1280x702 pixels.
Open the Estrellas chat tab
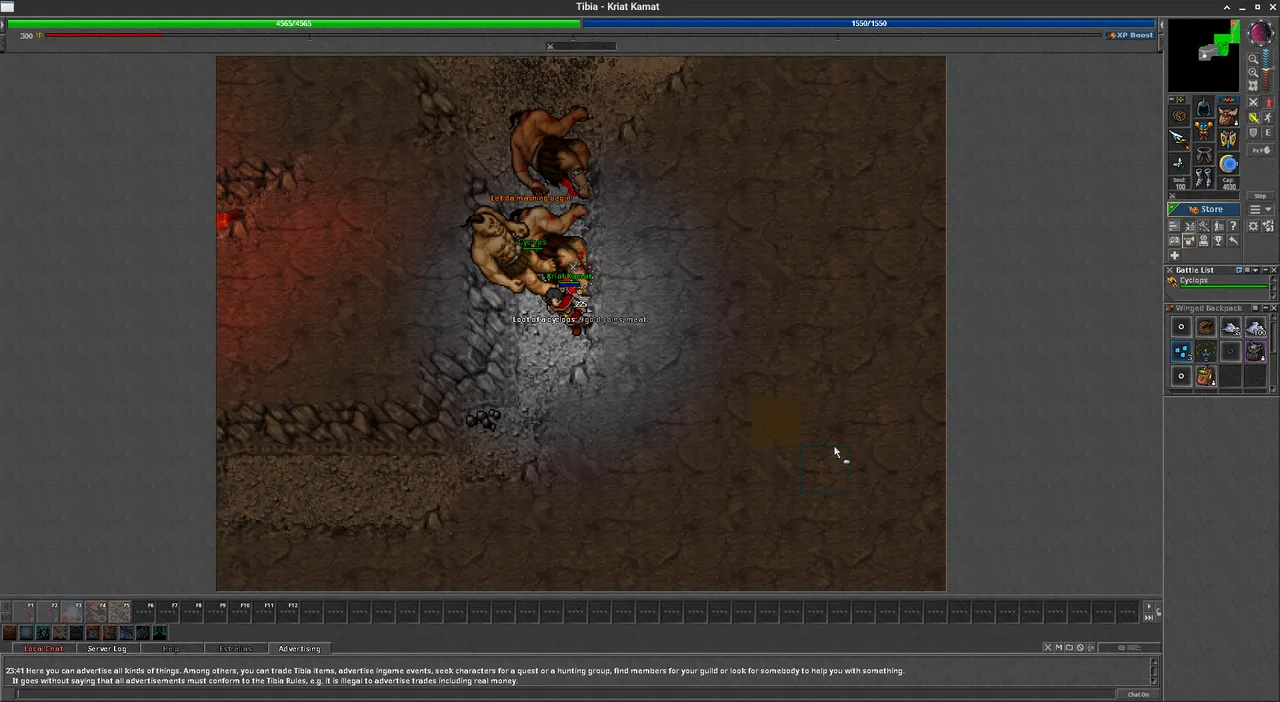(x=235, y=649)
